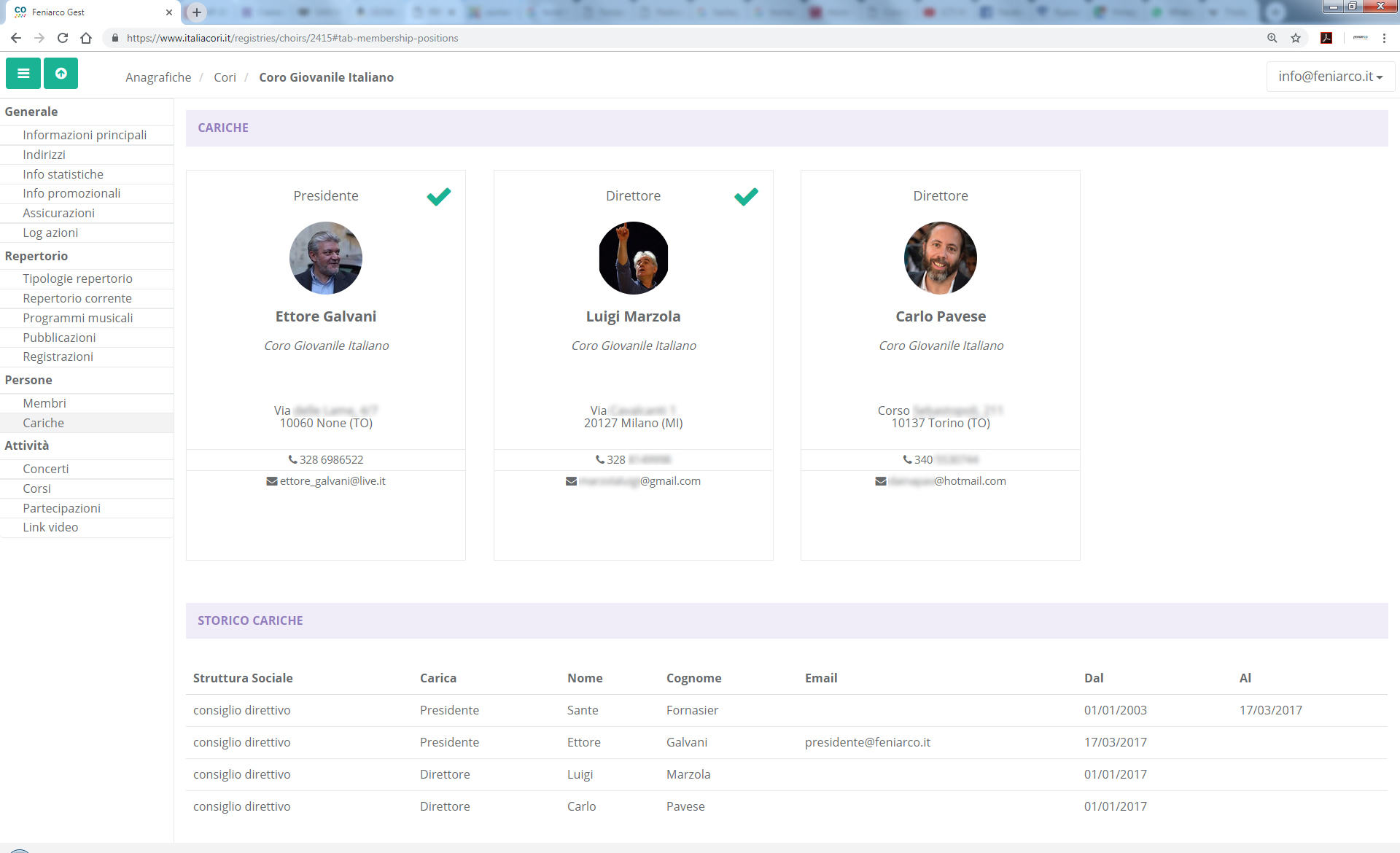
Task: Click Ettore Galvani's profile photo
Action: point(326,258)
